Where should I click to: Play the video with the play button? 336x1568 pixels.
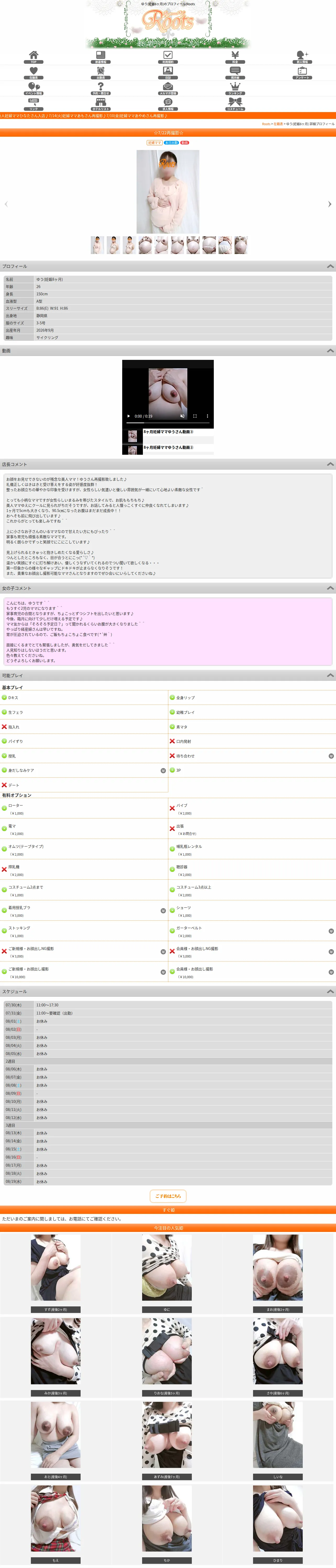pos(129,416)
